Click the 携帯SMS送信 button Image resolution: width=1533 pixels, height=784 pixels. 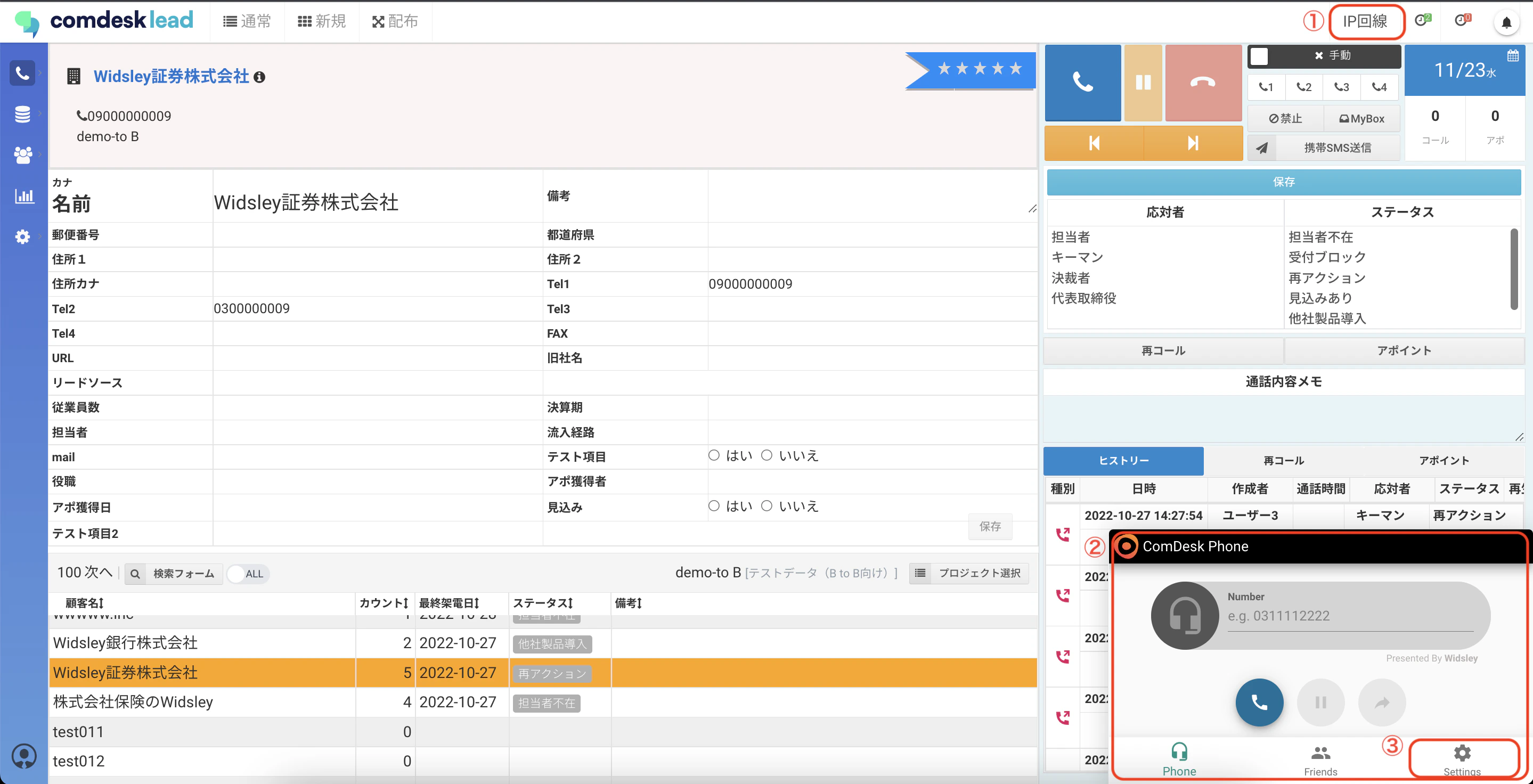(1337, 148)
